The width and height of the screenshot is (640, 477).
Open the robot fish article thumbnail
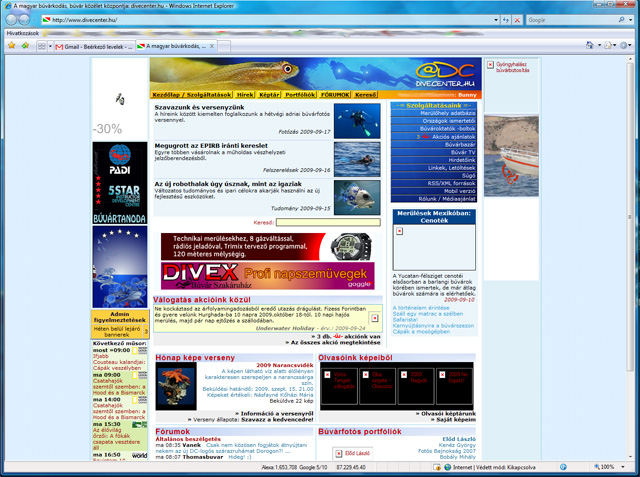click(x=357, y=194)
